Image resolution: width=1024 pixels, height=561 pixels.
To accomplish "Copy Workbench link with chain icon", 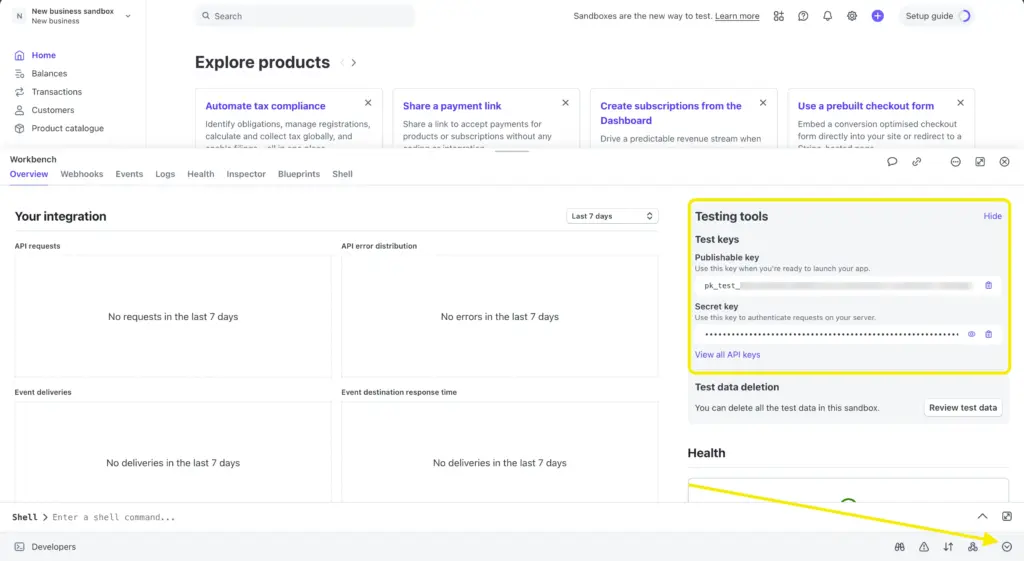I will pyautogui.click(x=917, y=161).
